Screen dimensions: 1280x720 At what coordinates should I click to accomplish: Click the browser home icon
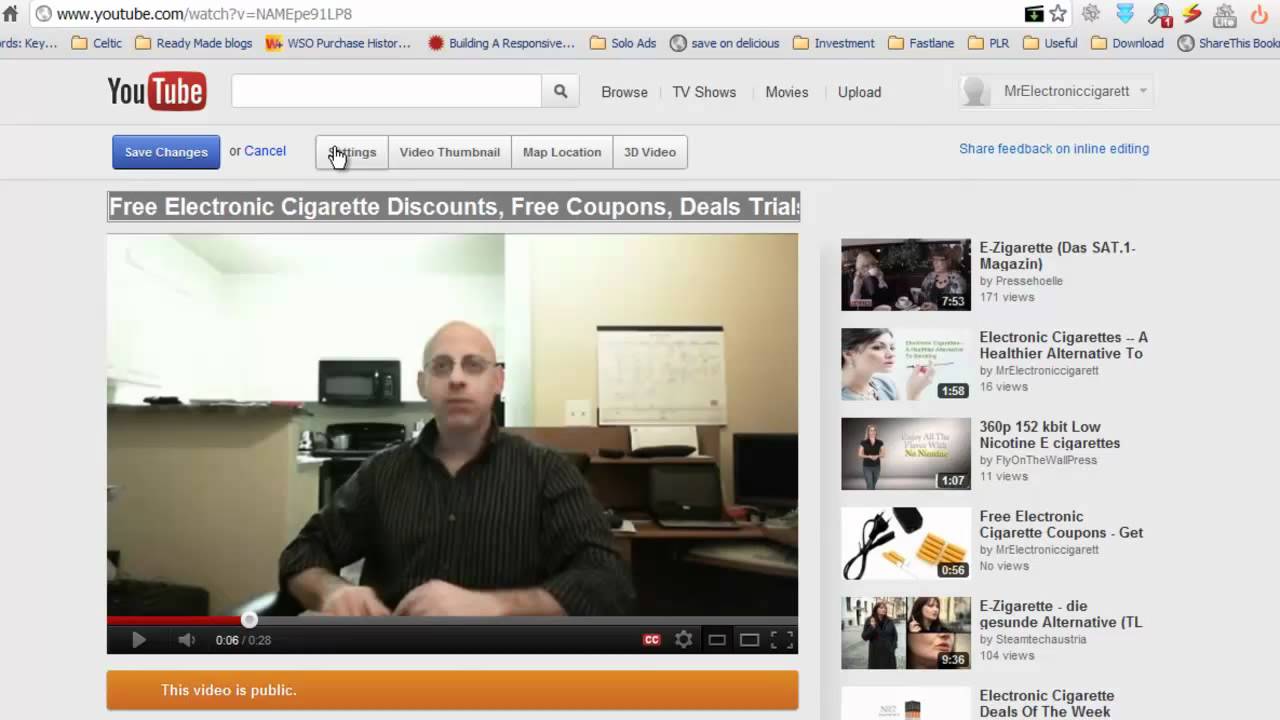point(10,14)
